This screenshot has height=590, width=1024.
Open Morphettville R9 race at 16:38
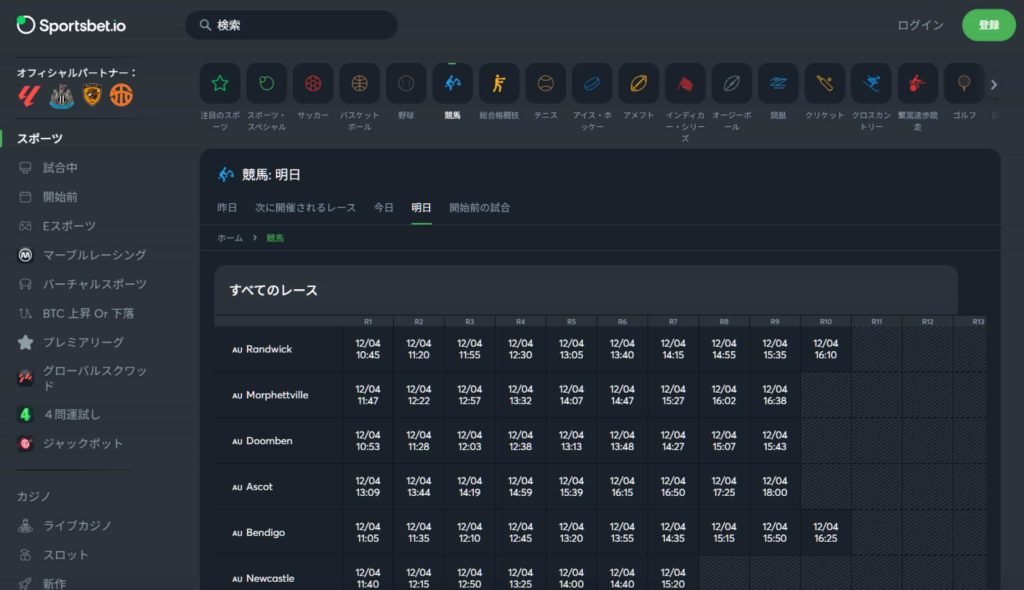click(775, 395)
